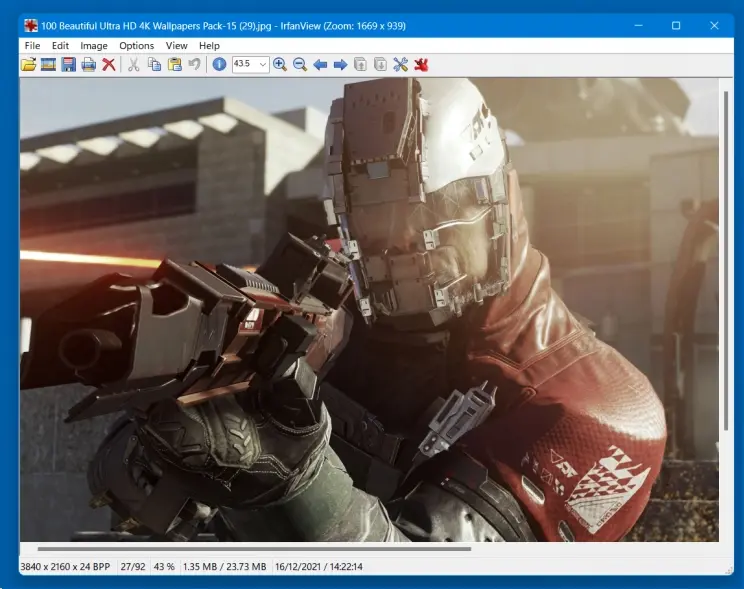
Task: Click the horizontal scrollbar at the bottom
Action: pos(254,548)
